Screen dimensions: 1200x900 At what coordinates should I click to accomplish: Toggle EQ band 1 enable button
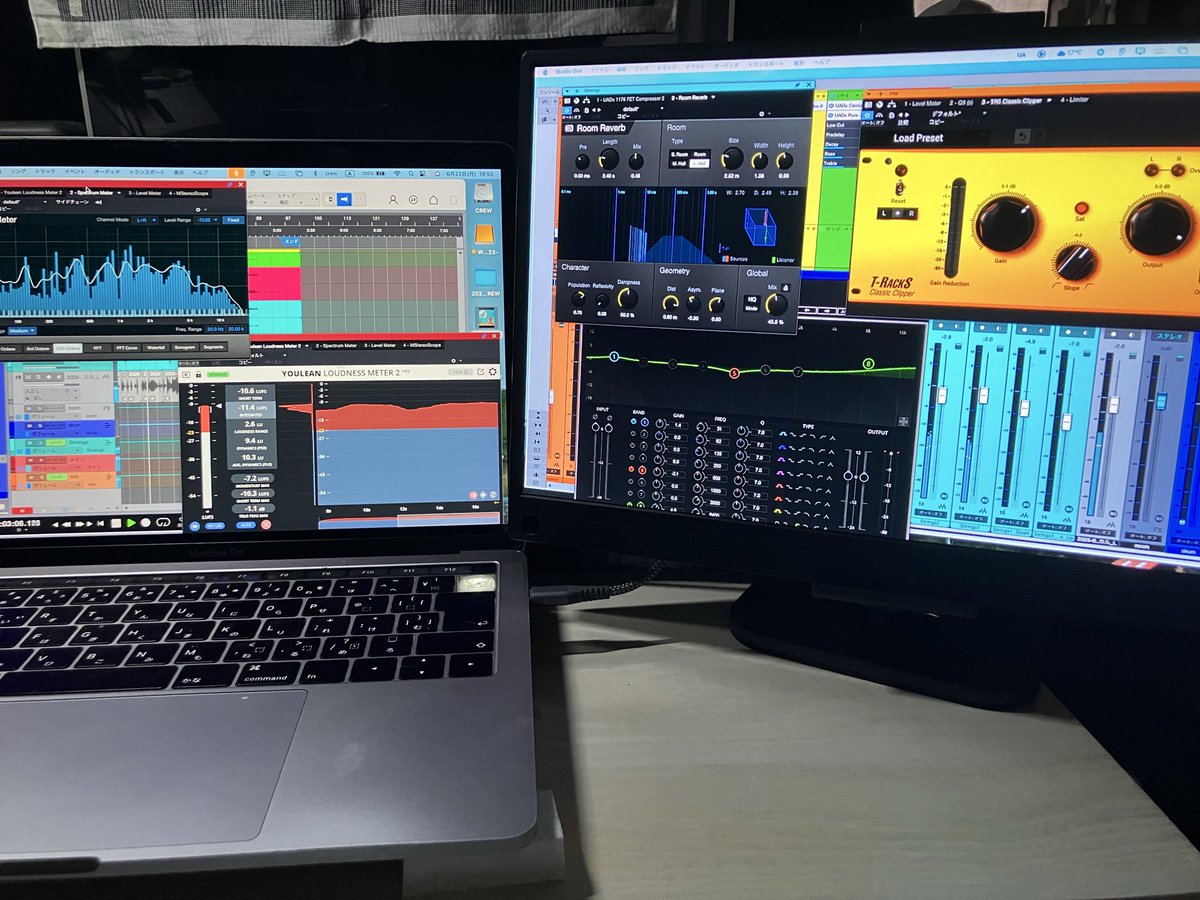[633, 422]
